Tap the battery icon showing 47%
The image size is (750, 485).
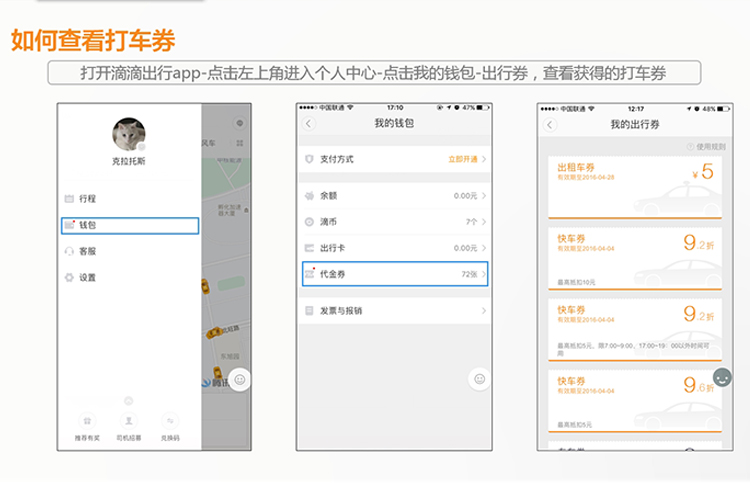483,108
